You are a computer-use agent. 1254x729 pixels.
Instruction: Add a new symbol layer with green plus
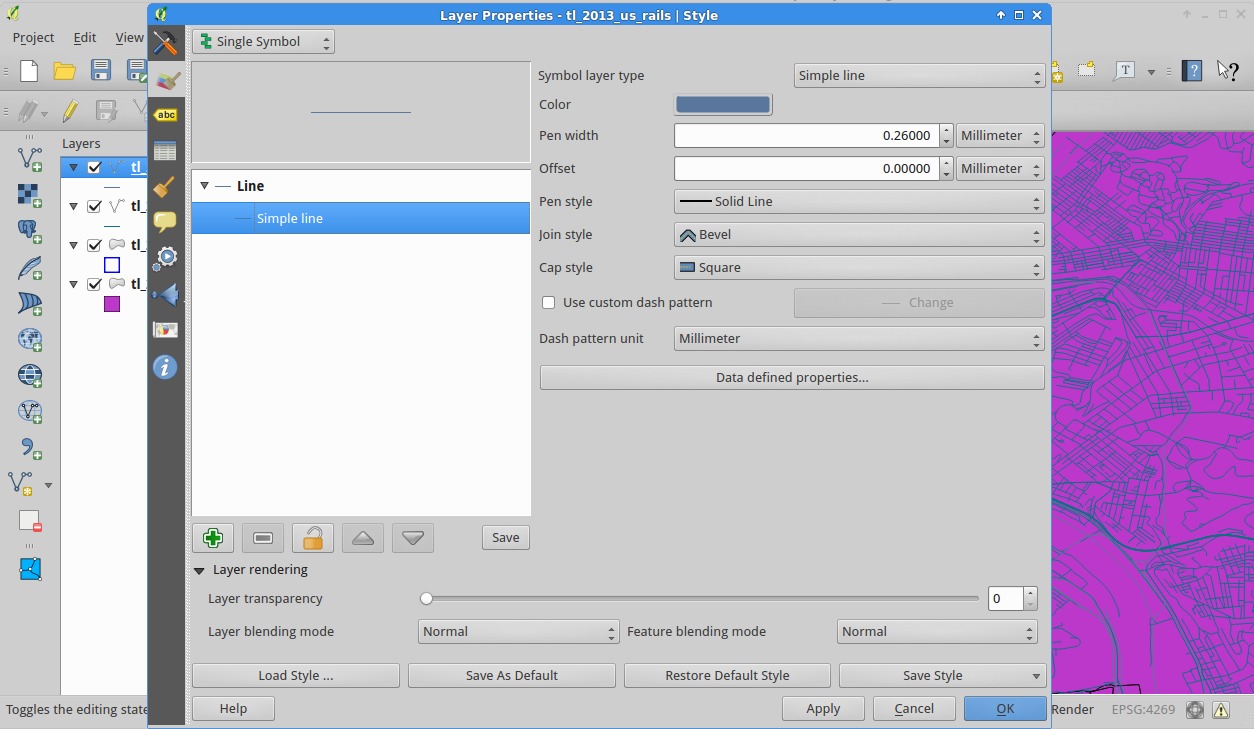coord(212,538)
